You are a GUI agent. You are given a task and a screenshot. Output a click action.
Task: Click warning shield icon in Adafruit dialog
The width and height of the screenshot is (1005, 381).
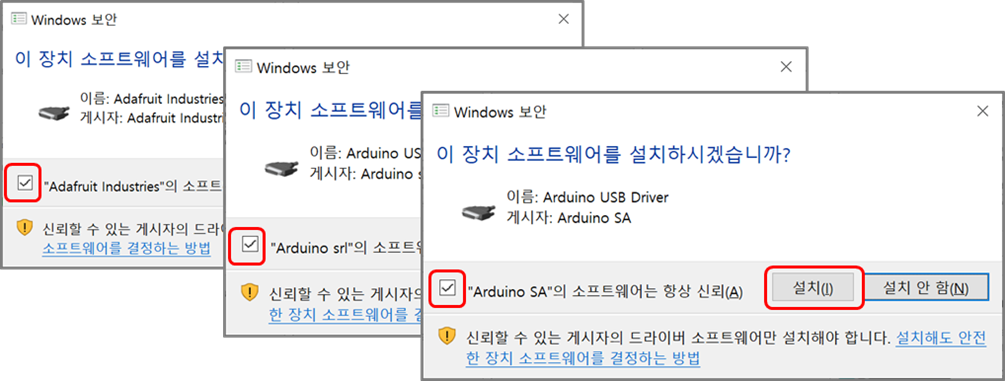click(x=24, y=227)
